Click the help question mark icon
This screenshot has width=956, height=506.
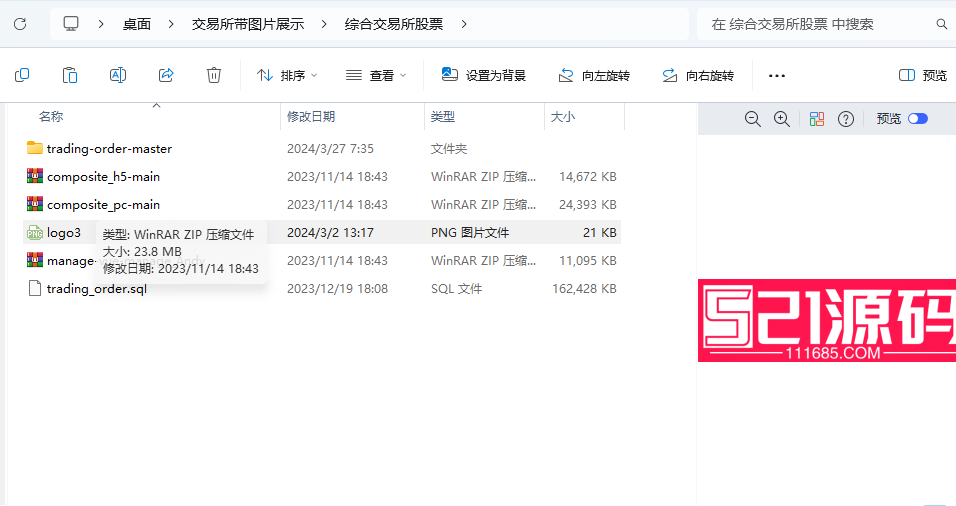846,119
